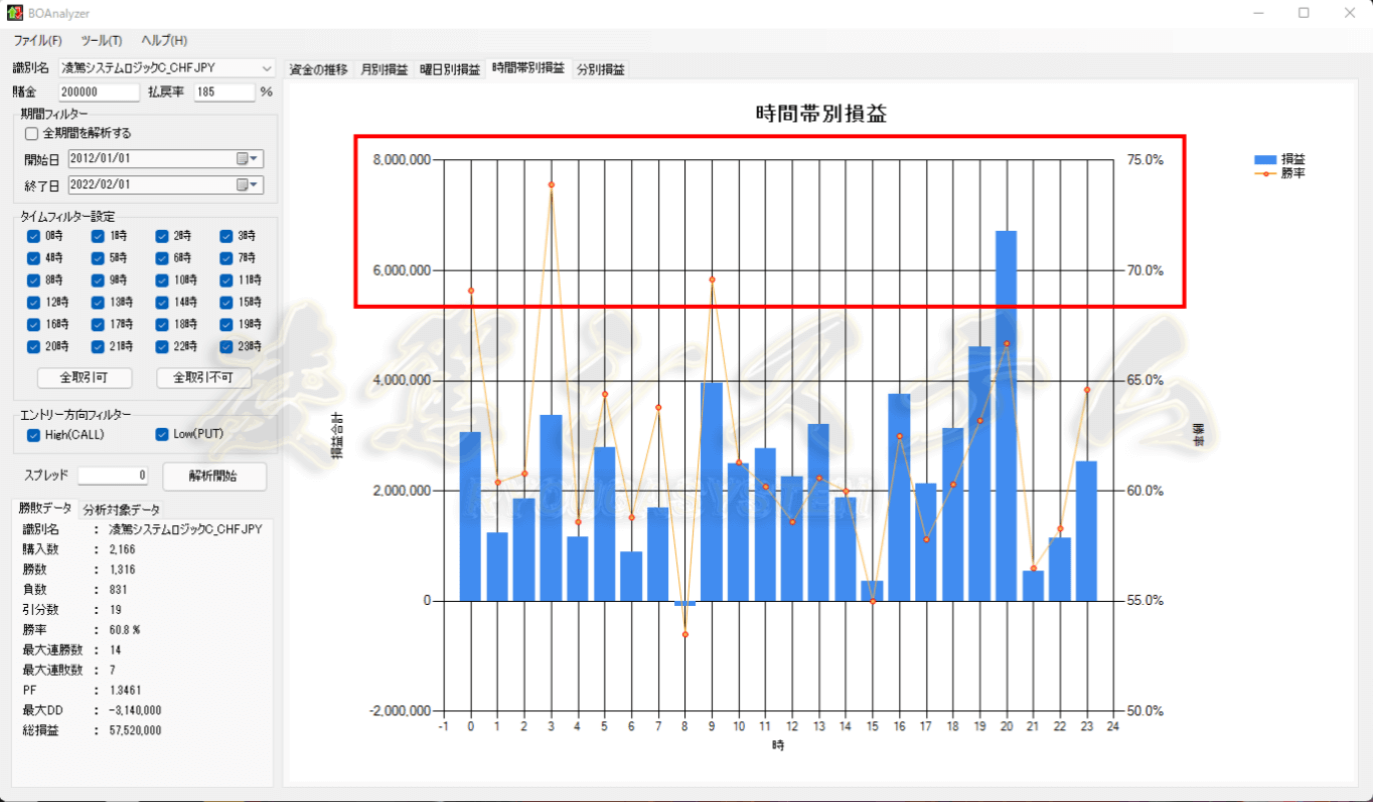This screenshot has width=1373, height=802.
Task: Maximize the BOAnalyzer window
Action: tap(1304, 13)
